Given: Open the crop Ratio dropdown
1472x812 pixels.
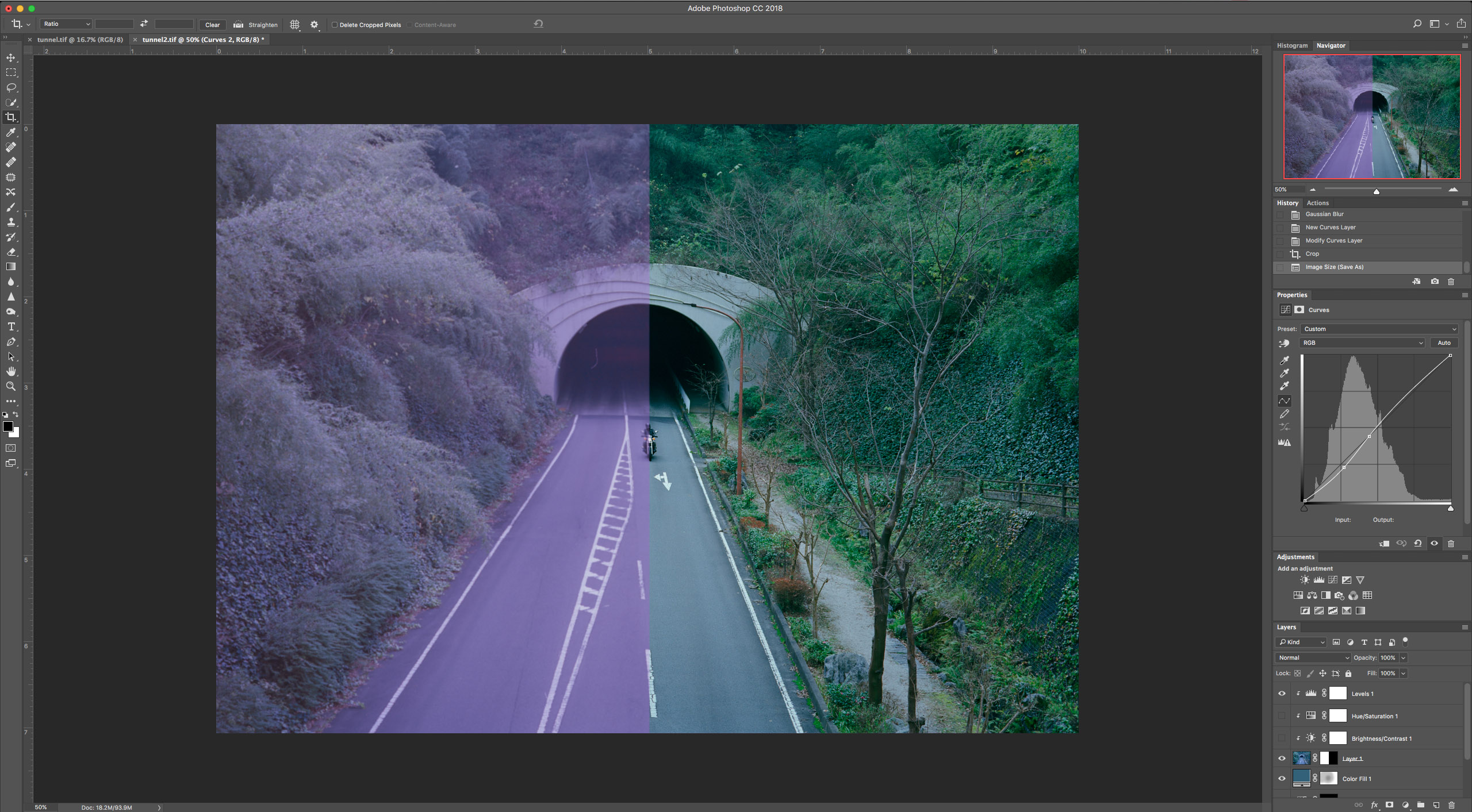Looking at the screenshot, I should (x=66, y=24).
